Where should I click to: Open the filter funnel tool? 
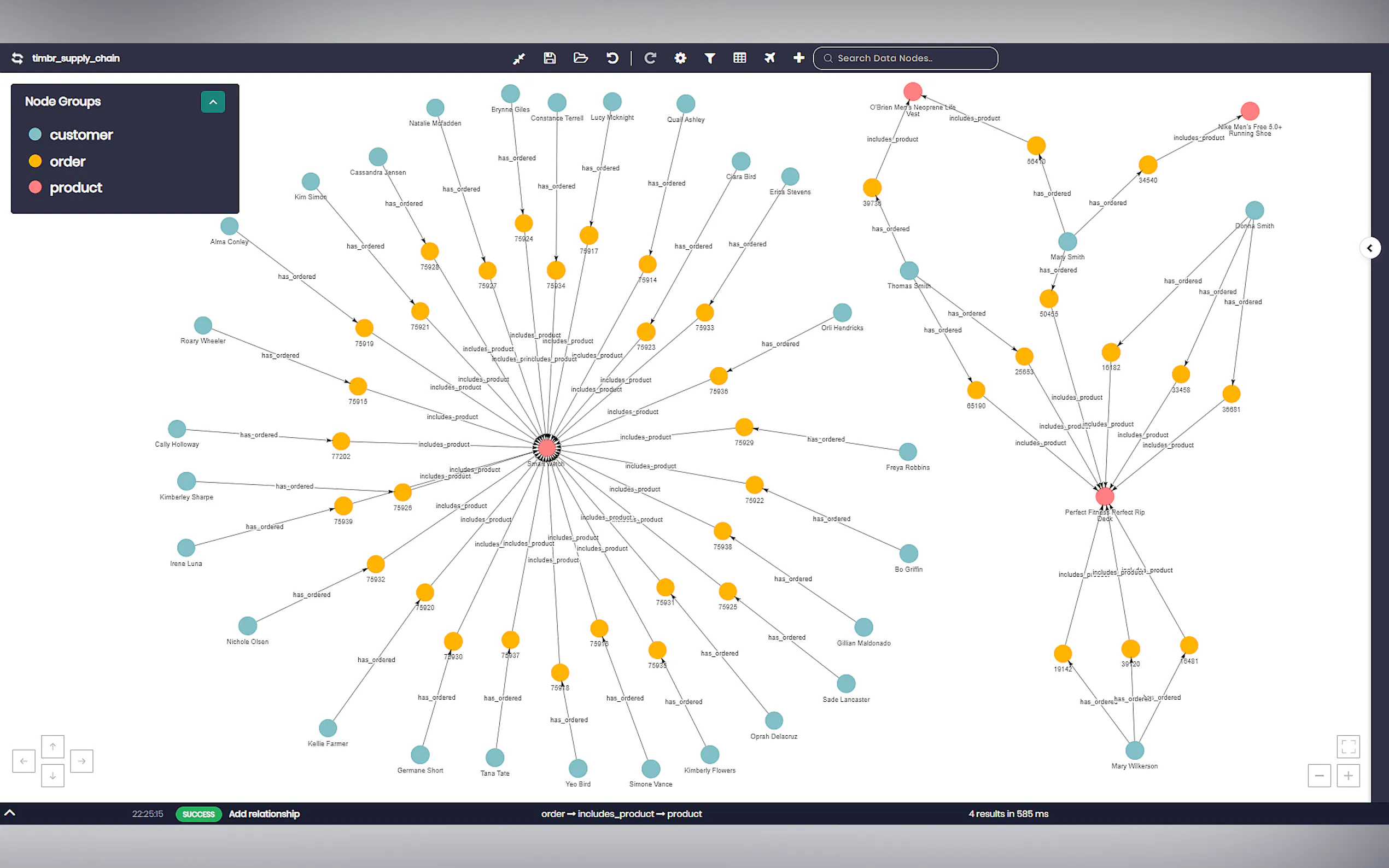(x=710, y=58)
